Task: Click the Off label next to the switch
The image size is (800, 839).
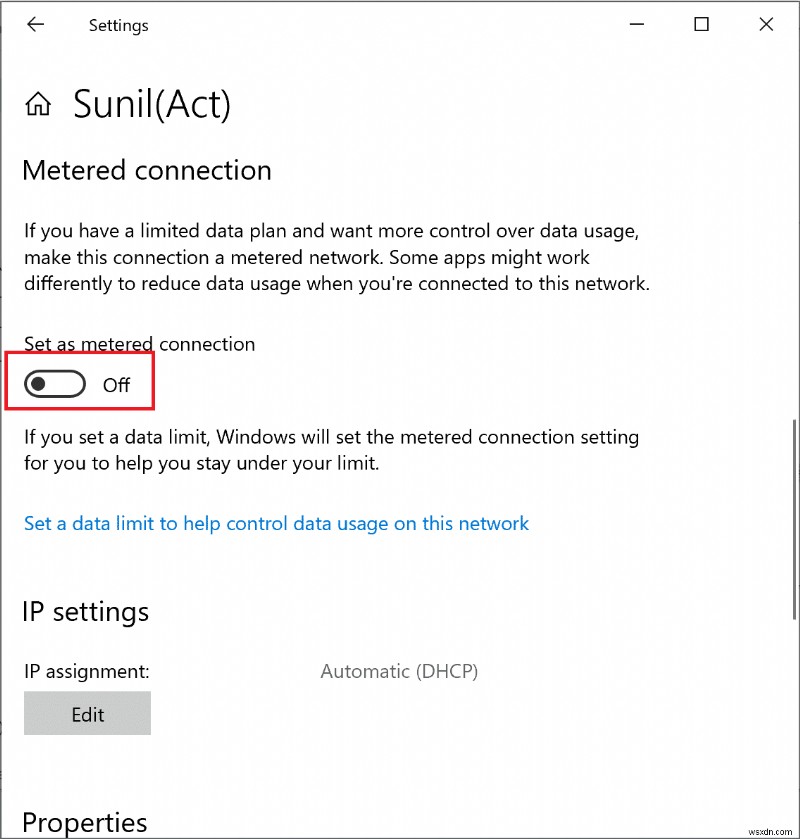Action: point(116,384)
